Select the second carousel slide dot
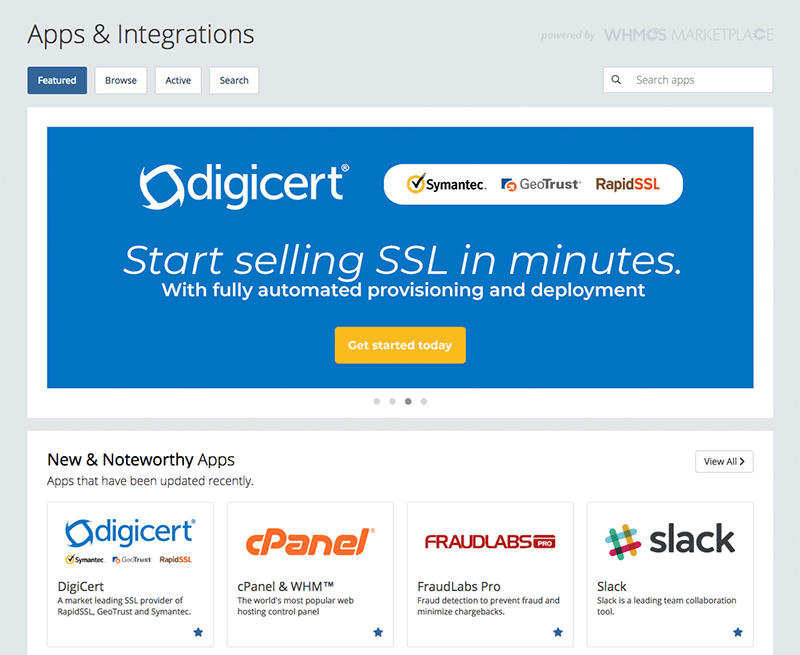 point(392,401)
